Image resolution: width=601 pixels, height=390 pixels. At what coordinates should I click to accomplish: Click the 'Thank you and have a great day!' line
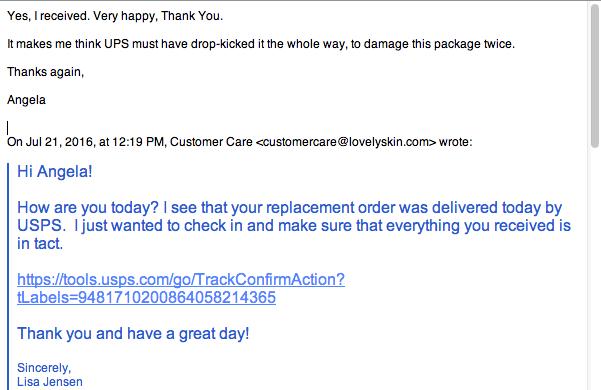click(x=133, y=334)
